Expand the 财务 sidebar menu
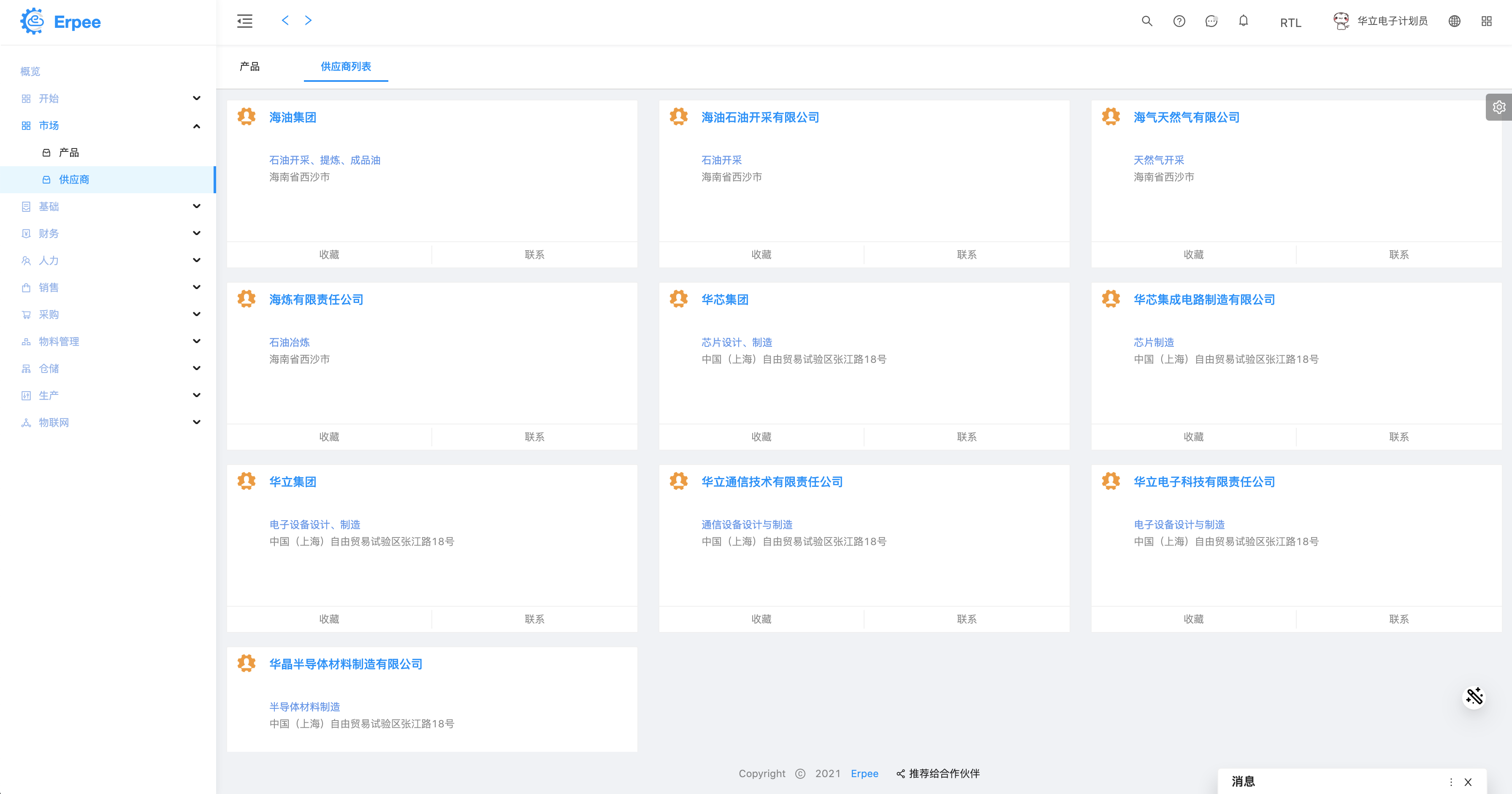Viewport: 1512px width, 794px height. coord(196,234)
